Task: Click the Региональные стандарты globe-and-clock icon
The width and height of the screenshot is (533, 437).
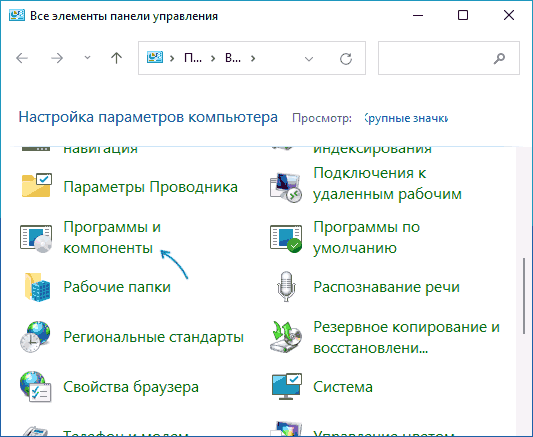Action: coord(35,336)
